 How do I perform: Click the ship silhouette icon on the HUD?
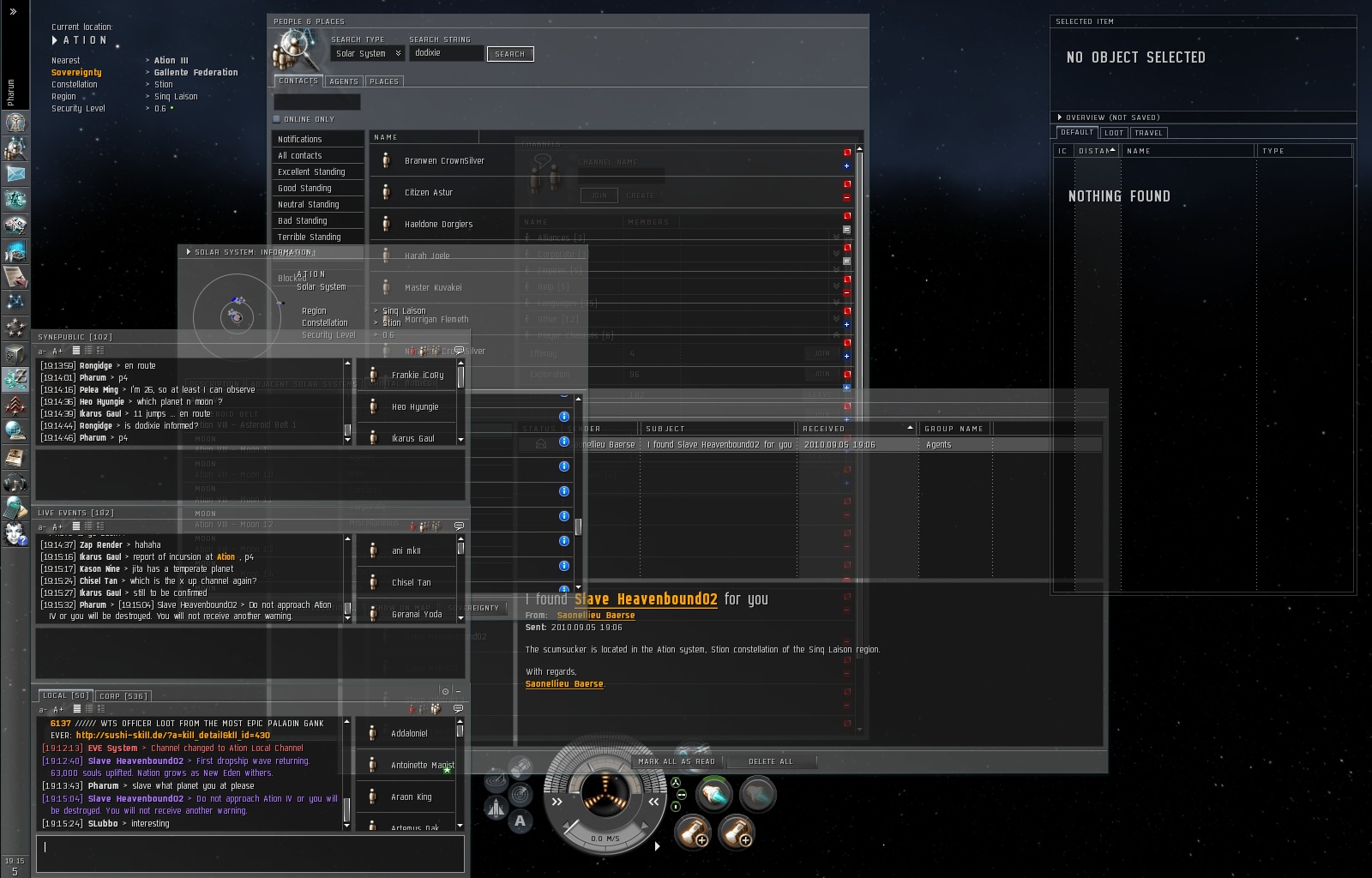[496, 807]
